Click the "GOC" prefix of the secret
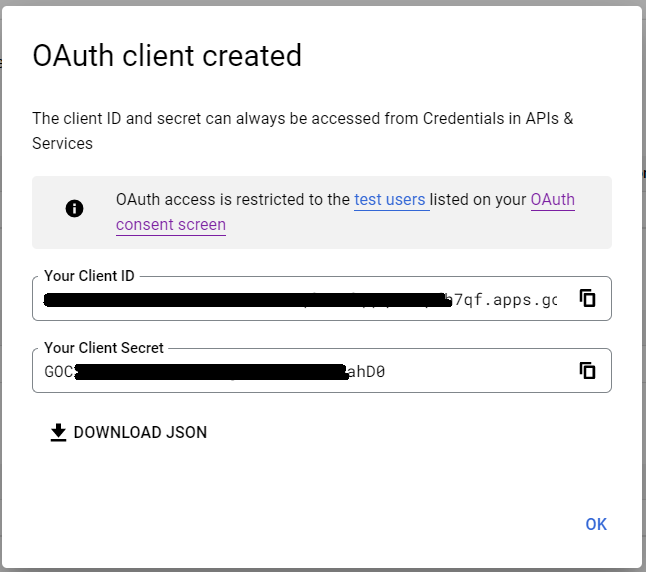The height and width of the screenshot is (572, 646). coord(58,371)
